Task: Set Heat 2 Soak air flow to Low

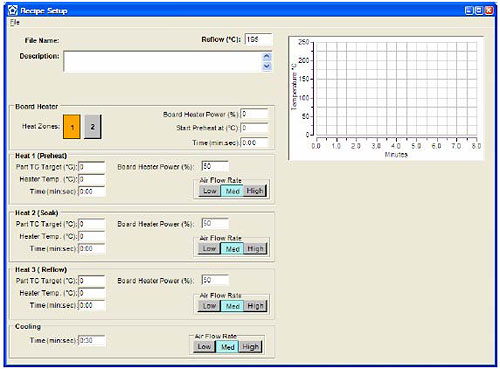Action: tap(209, 249)
